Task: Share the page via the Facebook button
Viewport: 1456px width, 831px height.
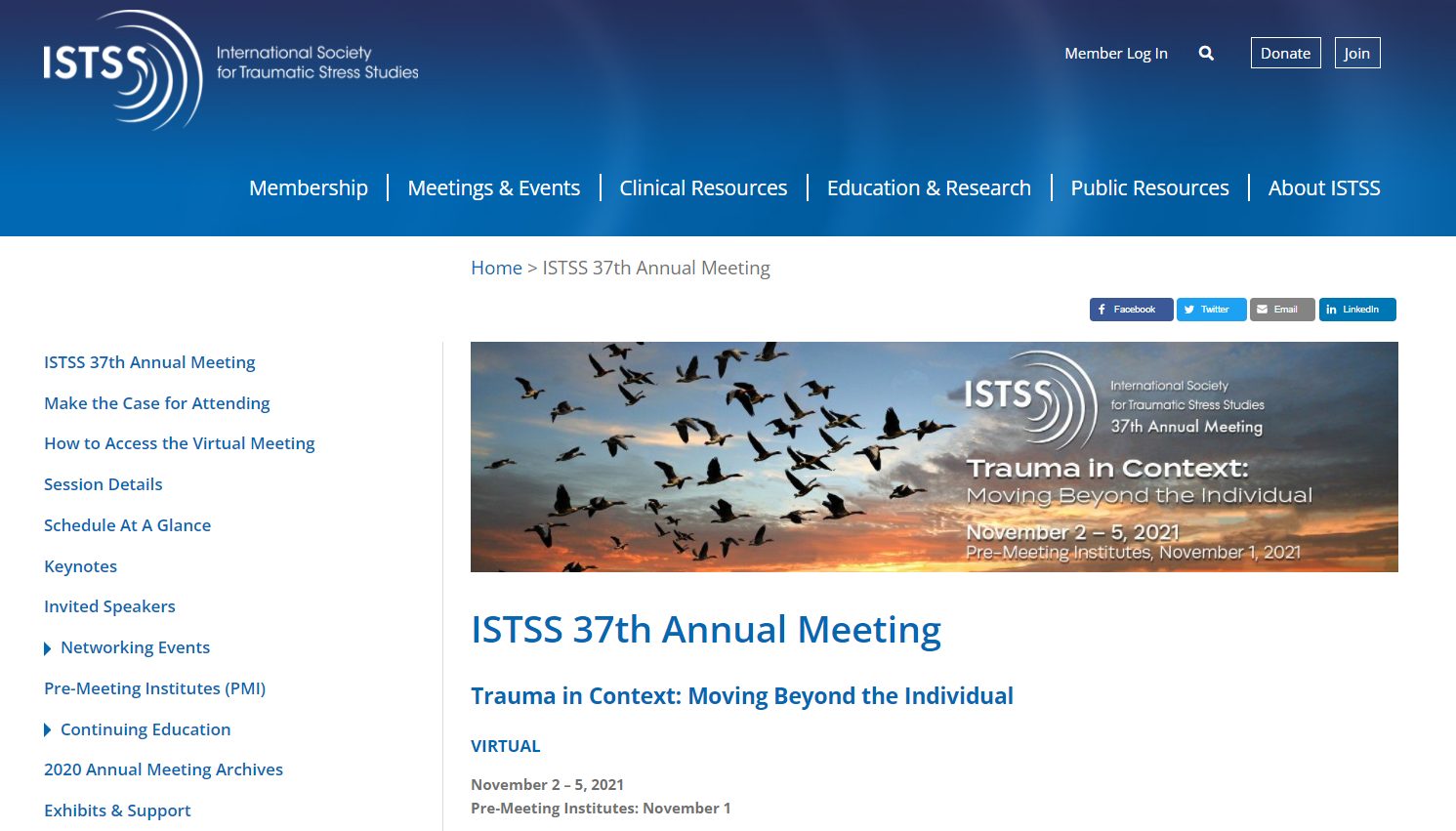Action: coord(1131,310)
